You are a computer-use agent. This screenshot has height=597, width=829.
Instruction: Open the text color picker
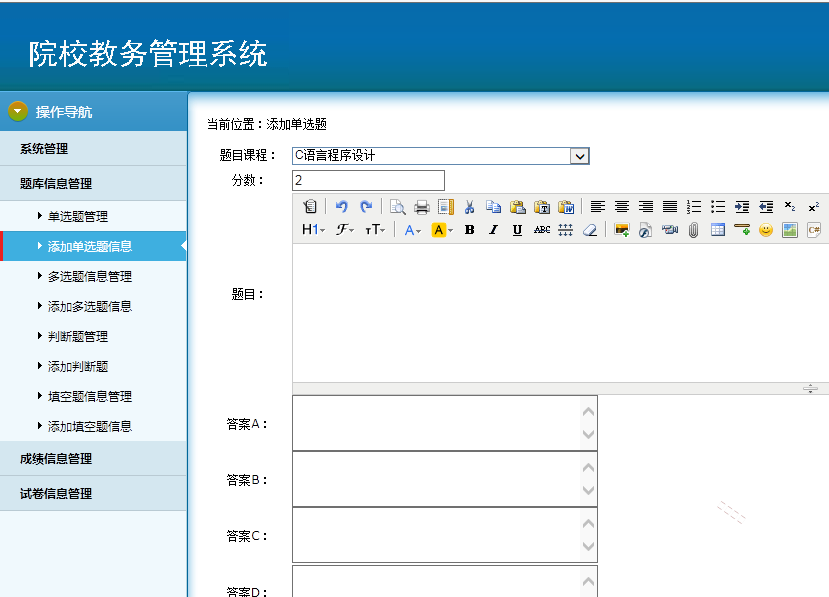412,230
